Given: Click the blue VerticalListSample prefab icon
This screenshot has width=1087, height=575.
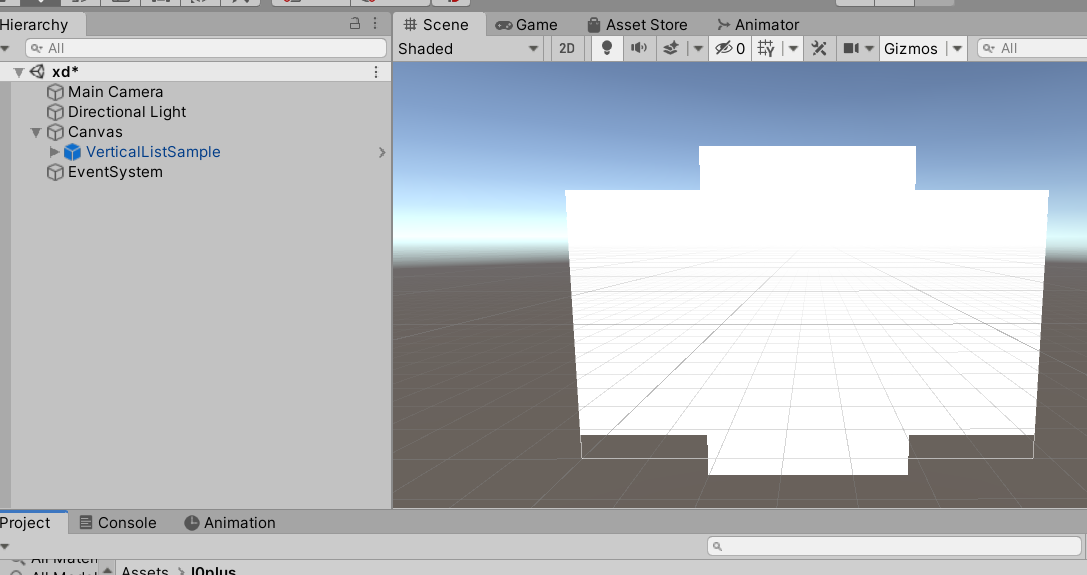Looking at the screenshot, I should coord(72,152).
